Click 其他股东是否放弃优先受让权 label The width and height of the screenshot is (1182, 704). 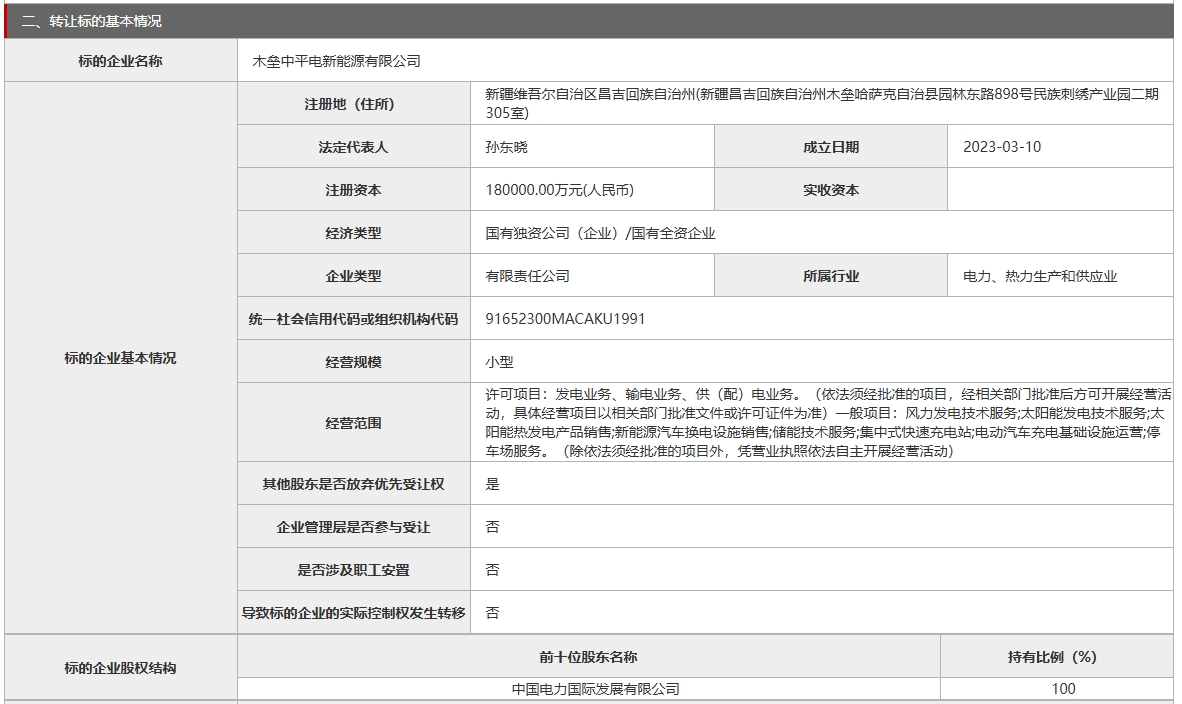354,484
